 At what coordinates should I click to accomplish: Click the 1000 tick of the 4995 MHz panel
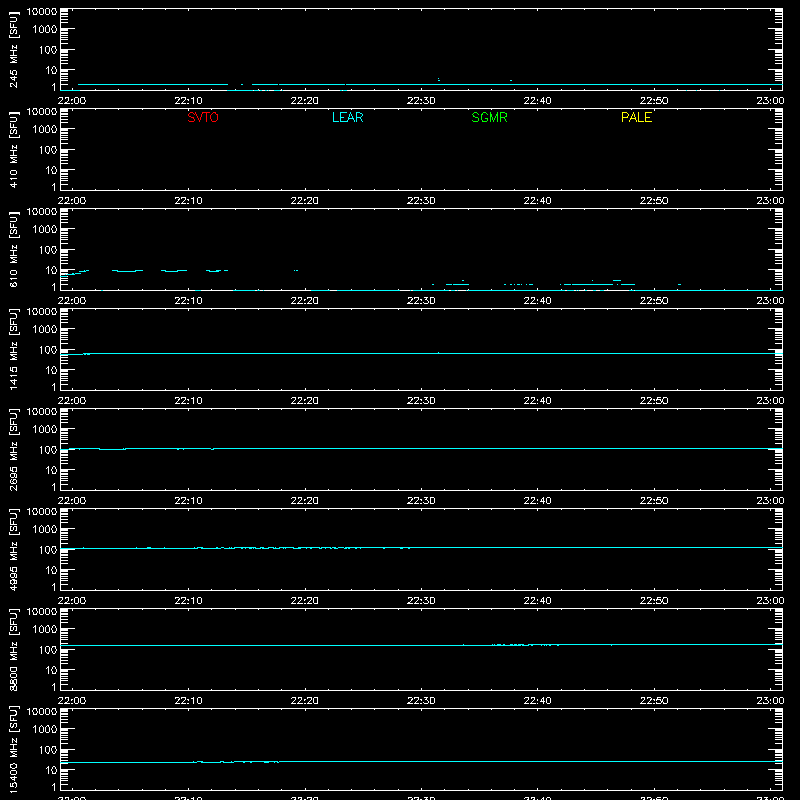(x=45, y=530)
